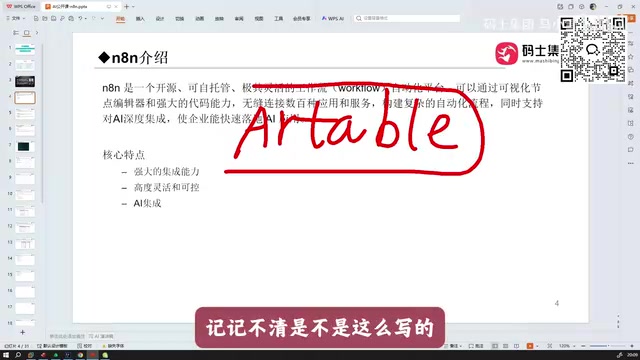Open Chrome from the taskbar
The height and width of the screenshot is (360, 640).
(80, 355)
